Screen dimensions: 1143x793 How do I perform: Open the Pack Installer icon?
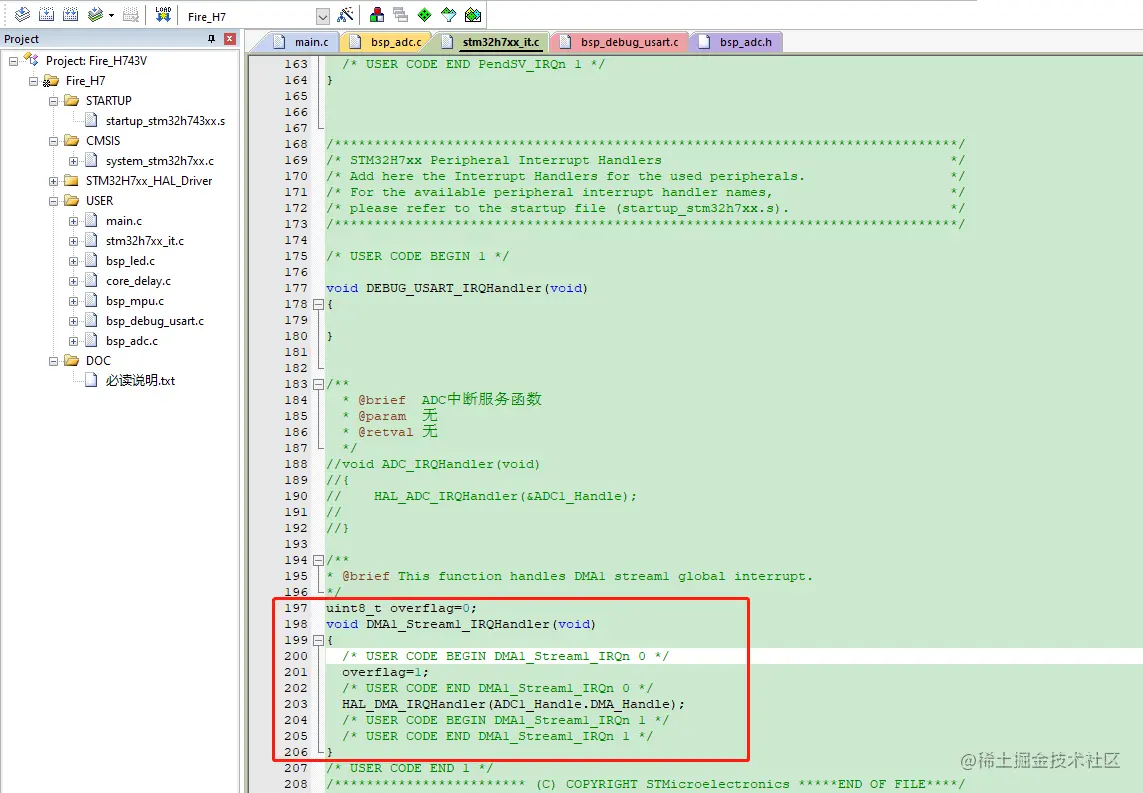coord(473,15)
